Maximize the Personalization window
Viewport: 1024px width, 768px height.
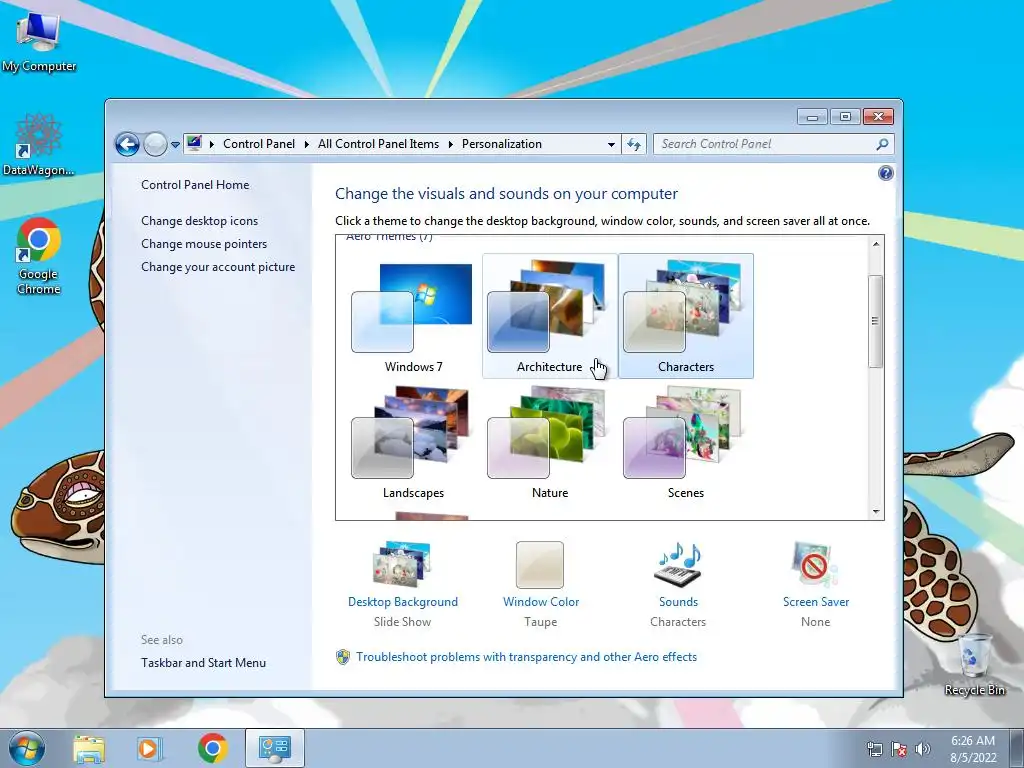tap(845, 117)
